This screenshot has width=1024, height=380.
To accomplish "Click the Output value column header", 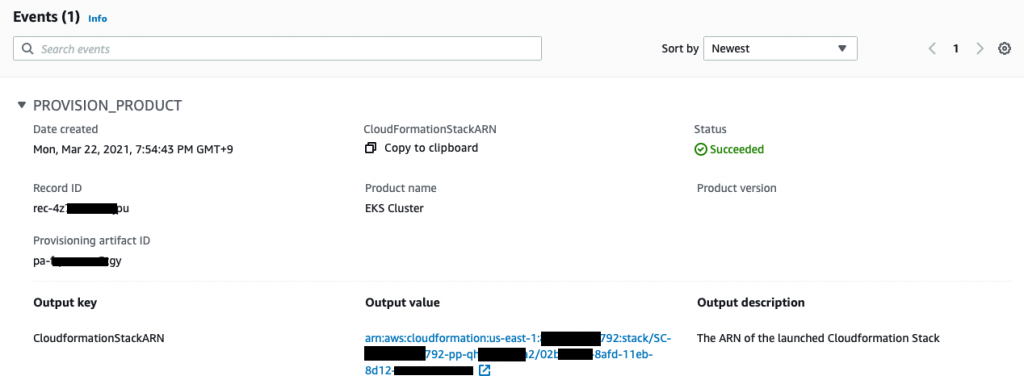I will point(402,303).
